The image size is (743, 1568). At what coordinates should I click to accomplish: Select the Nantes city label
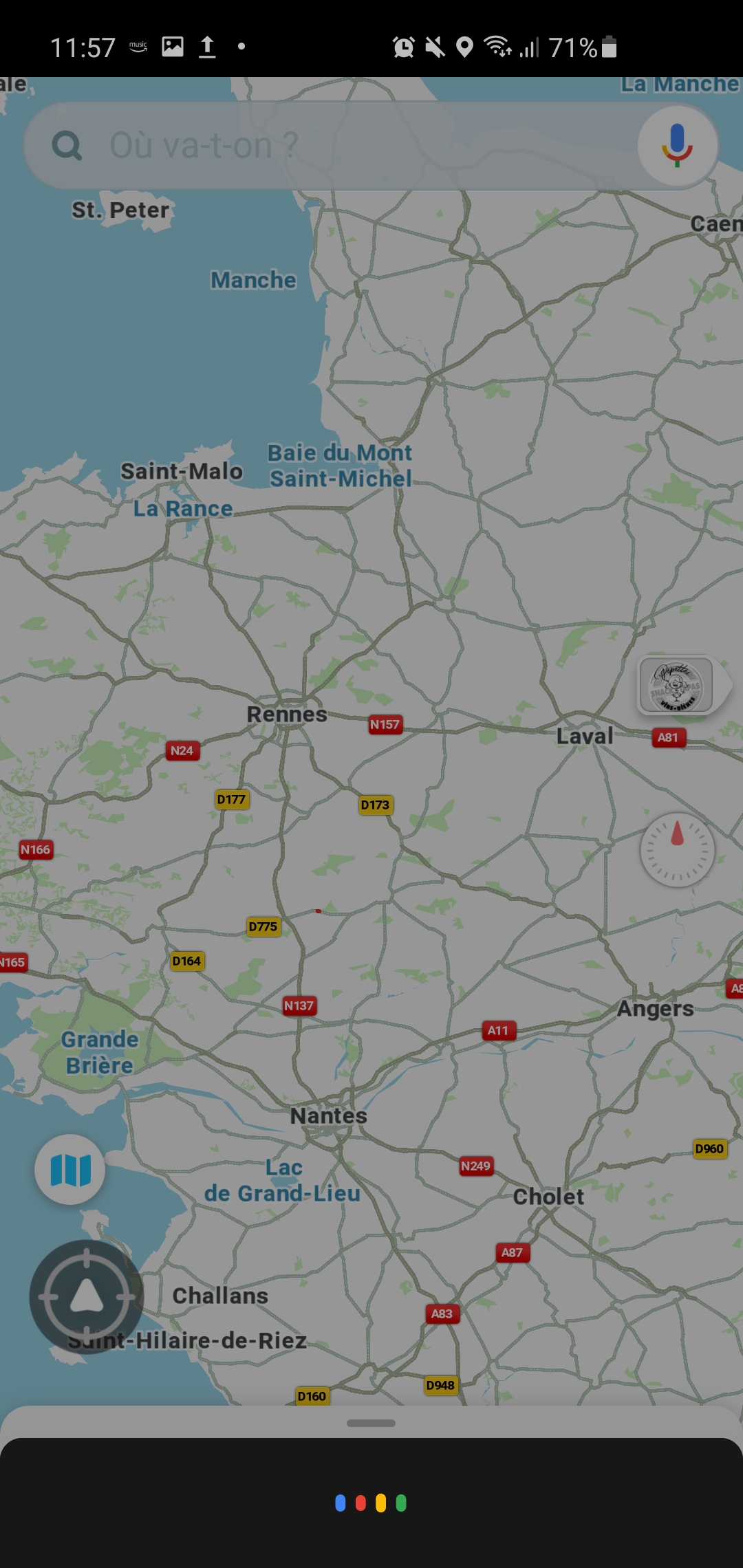329,1115
